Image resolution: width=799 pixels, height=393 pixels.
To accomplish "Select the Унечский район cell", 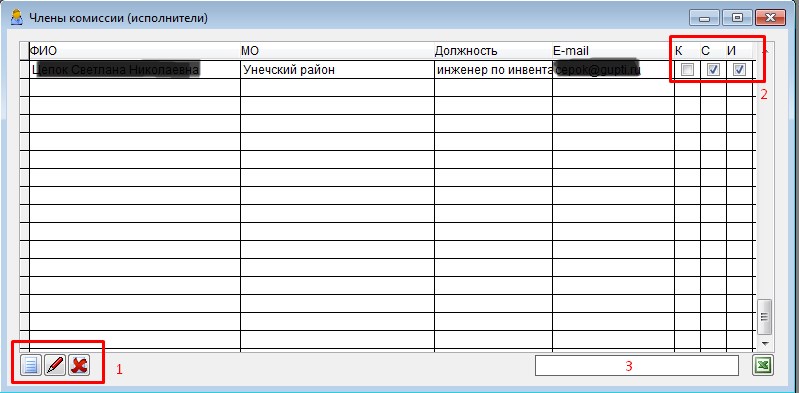I will 337,69.
